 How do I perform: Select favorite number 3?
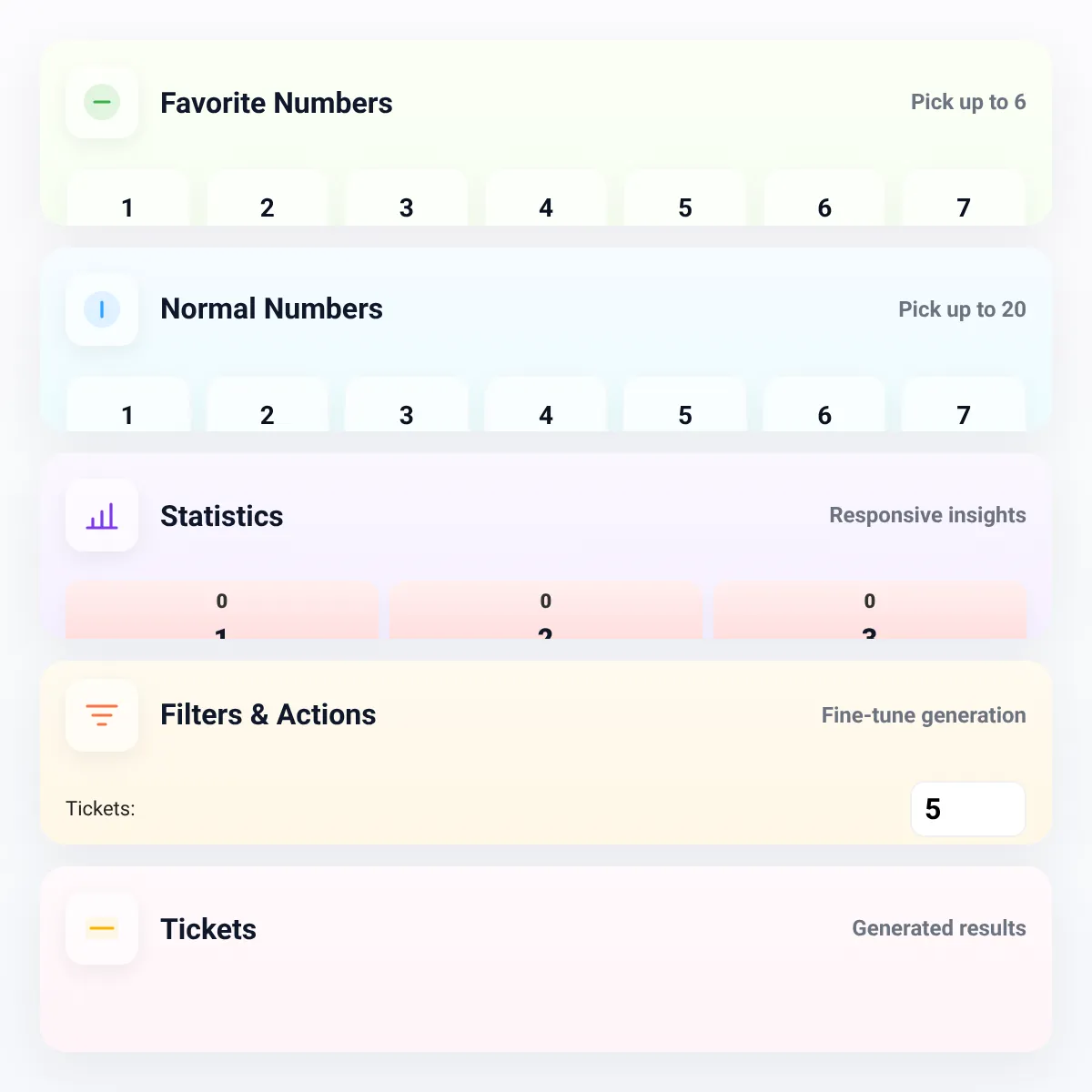407,199
